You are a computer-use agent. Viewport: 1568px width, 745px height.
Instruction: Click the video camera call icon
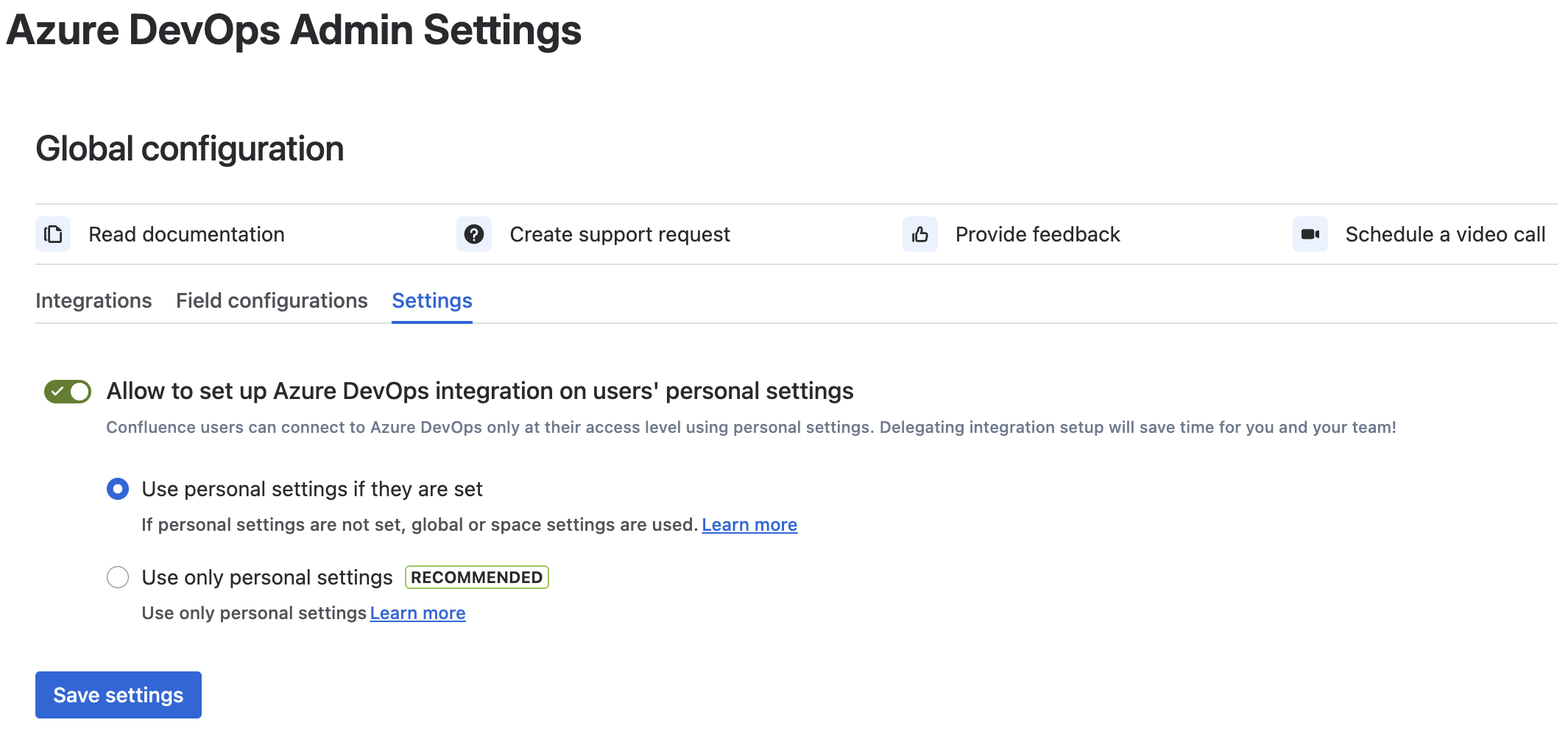[1310, 234]
